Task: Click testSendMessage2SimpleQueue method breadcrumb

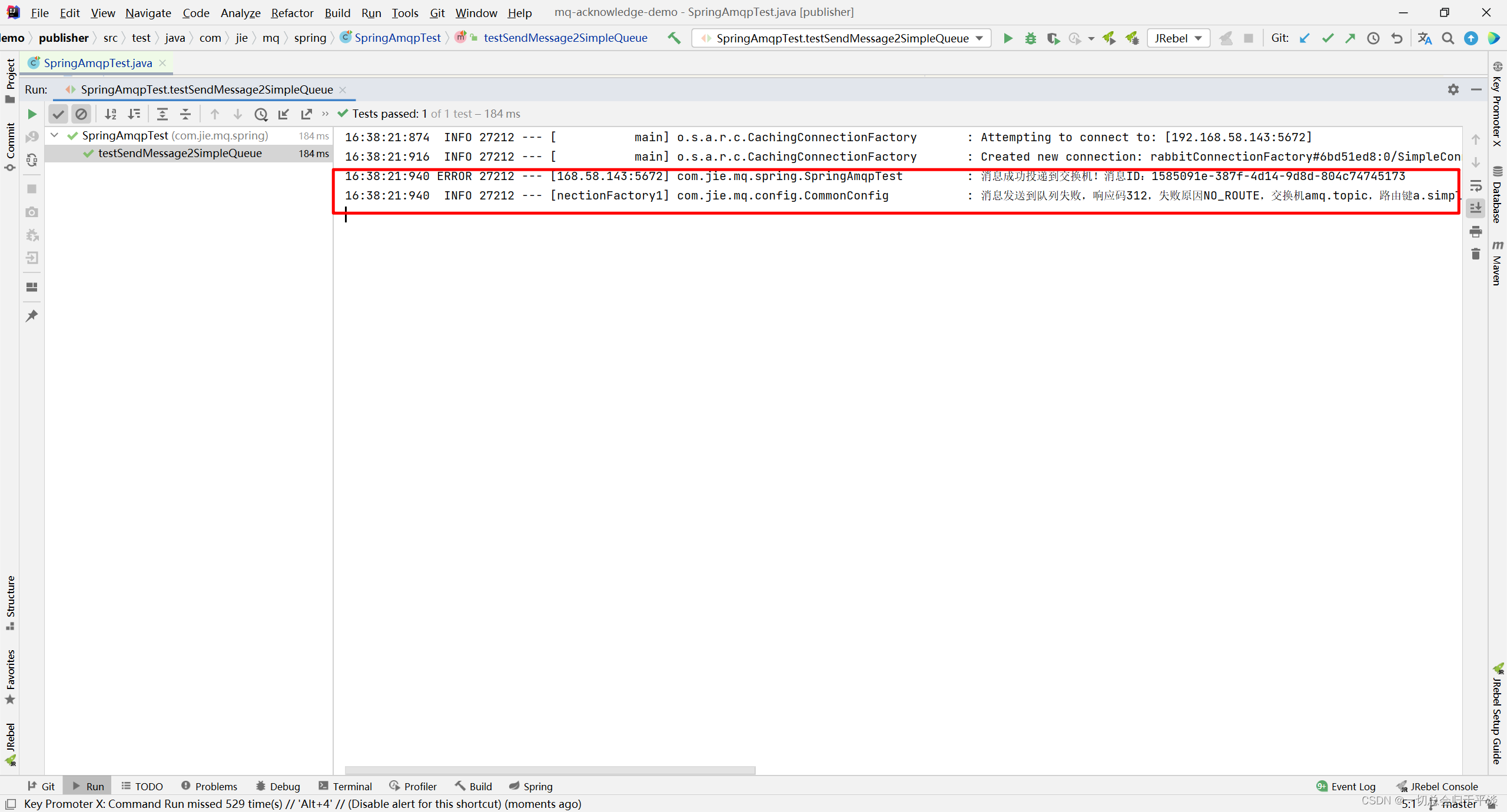Action: [x=565, y=38]
